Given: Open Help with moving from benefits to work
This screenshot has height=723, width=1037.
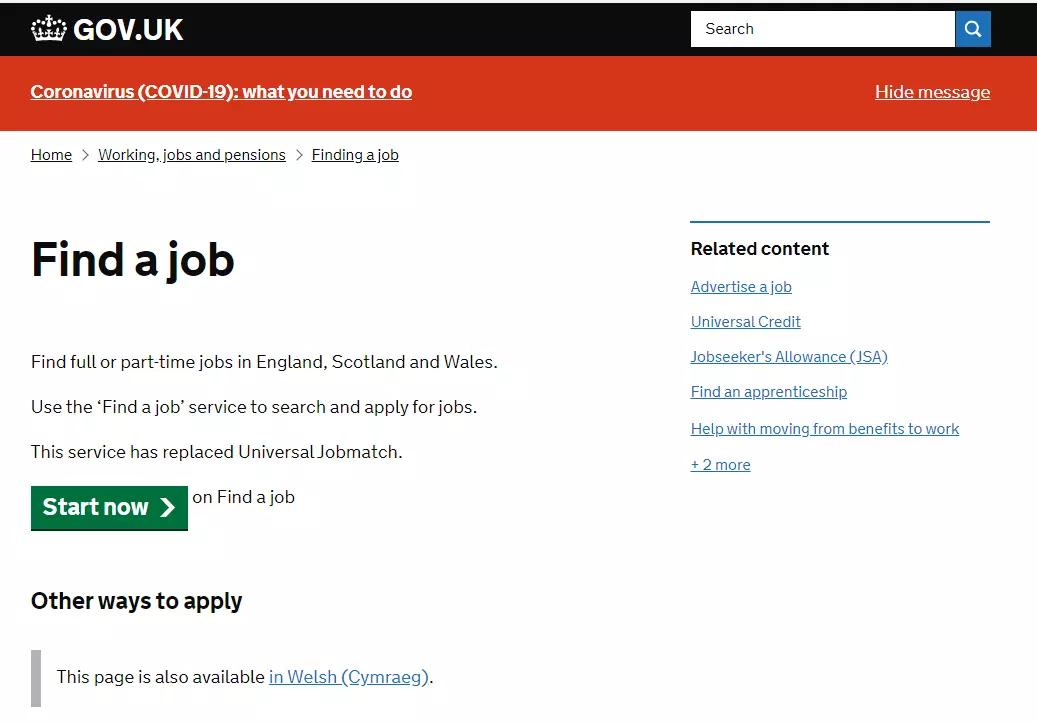Looking at the screenshot, I should click(x=825, y=429).
